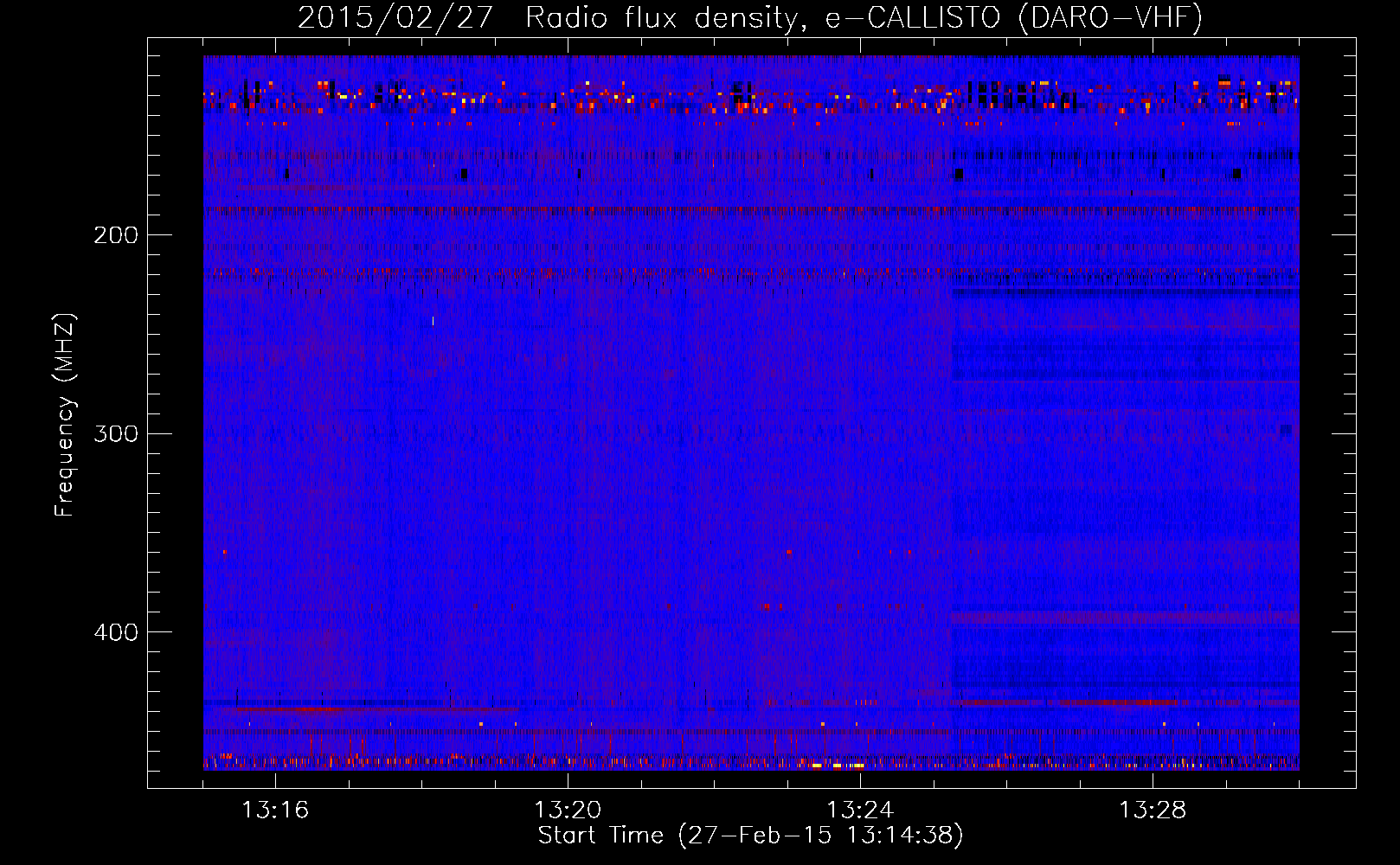The width and height of the screenshot is (1400, 865).
Task: Click the 'Start Time (27-Feb-15 13:14:38)' label
Action: point(750,836)
